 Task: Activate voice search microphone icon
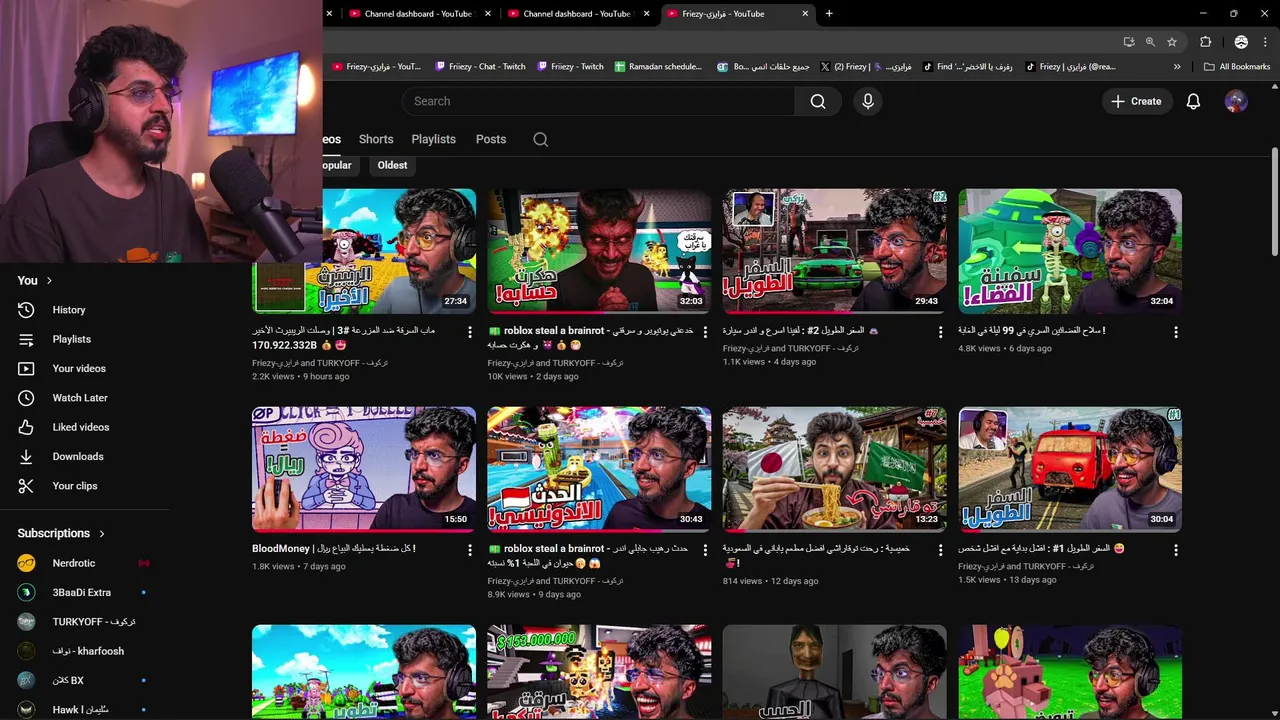[868, 101]
